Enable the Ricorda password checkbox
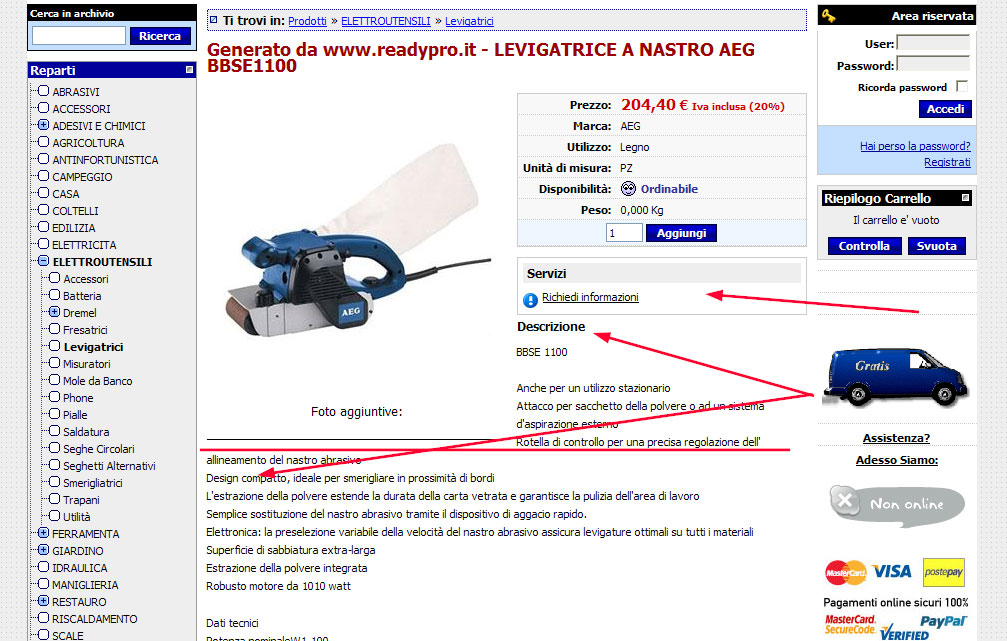Image resolution: width=1007 pixels, height=641 pixels. 961,86
